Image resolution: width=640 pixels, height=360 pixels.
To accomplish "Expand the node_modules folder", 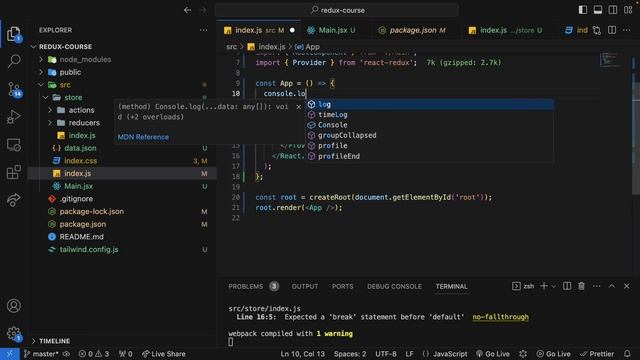I will tap(41, 60).
